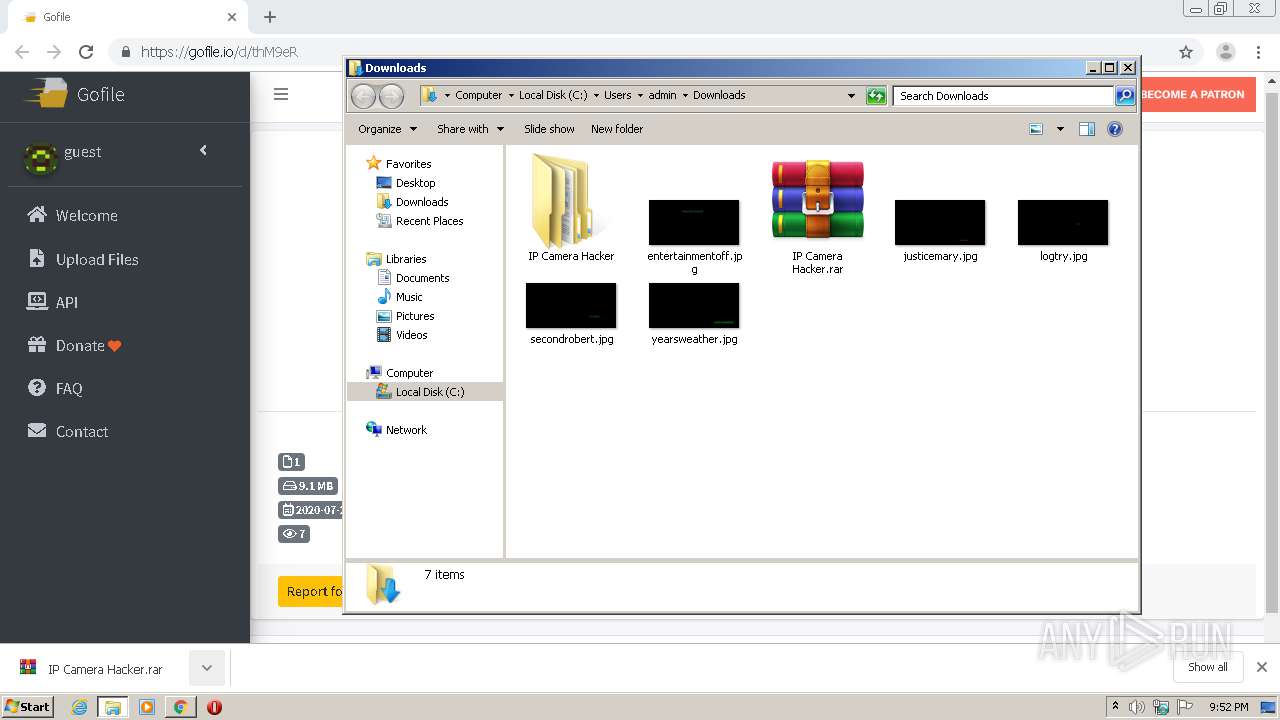This screenshot has width=1280, height=720.
Task: Click Show all downloads button
Action: [1208, 667]
